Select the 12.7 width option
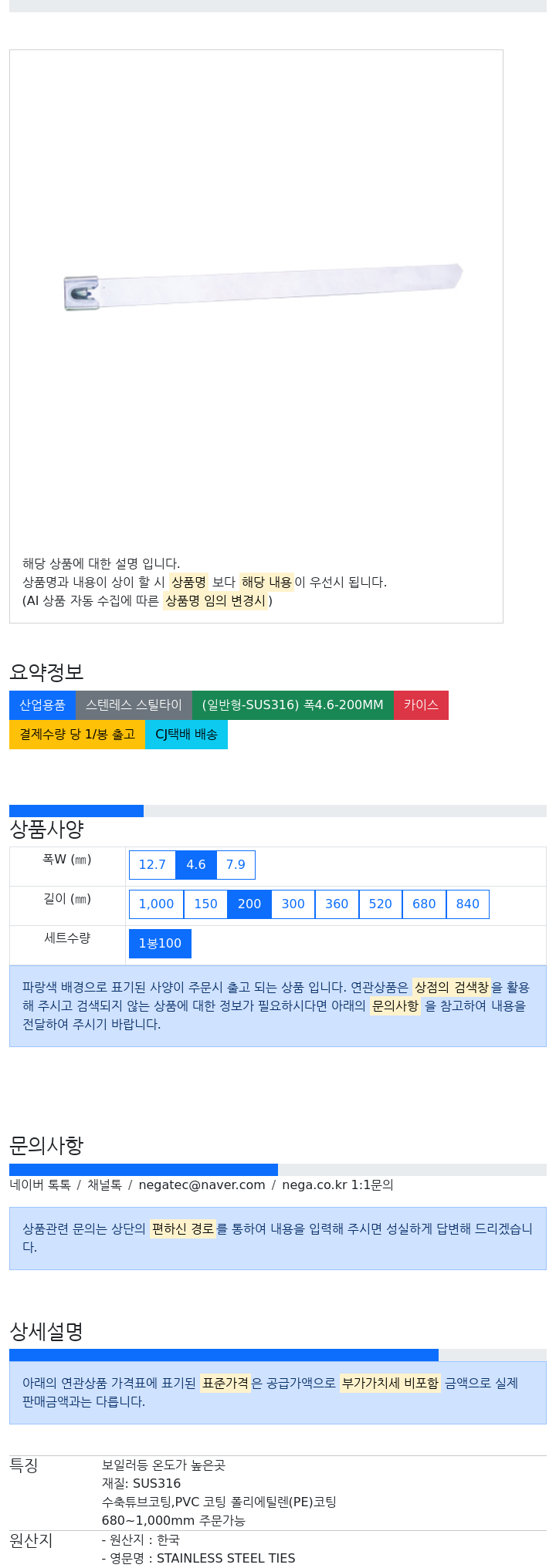 152,865
